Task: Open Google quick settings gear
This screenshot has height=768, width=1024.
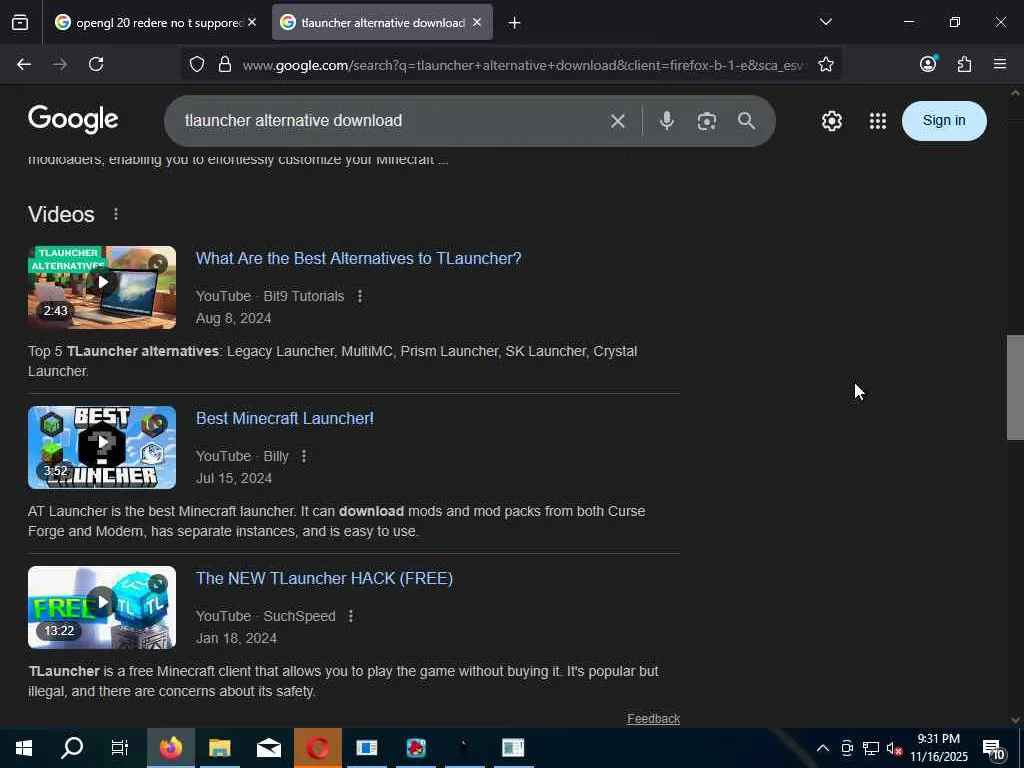Action: 831,121
